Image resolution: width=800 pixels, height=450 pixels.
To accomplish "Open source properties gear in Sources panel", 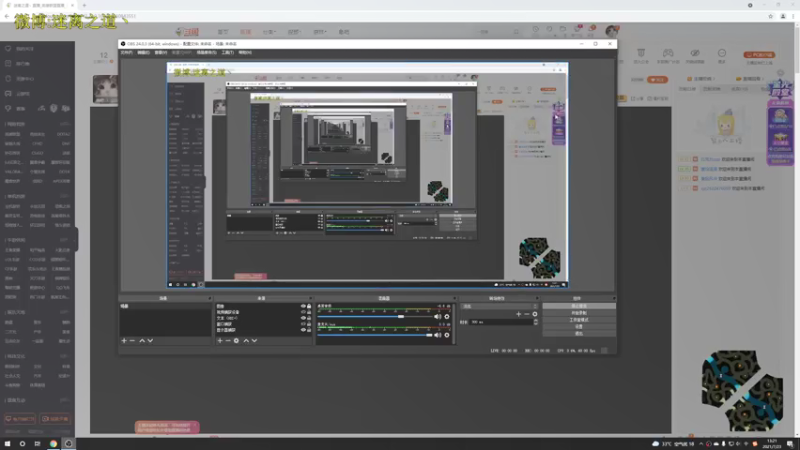I will pos(236,340).
